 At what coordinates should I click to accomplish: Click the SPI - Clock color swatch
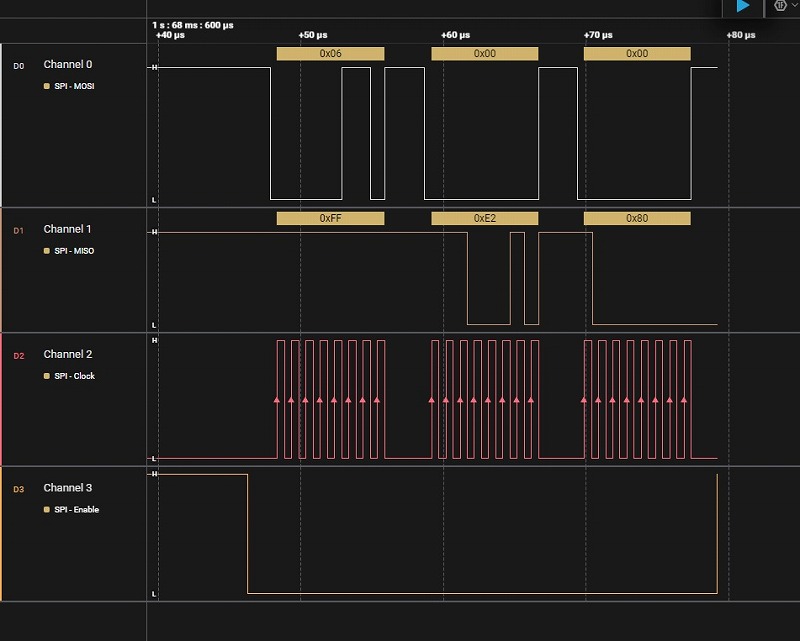click(46, 376)
